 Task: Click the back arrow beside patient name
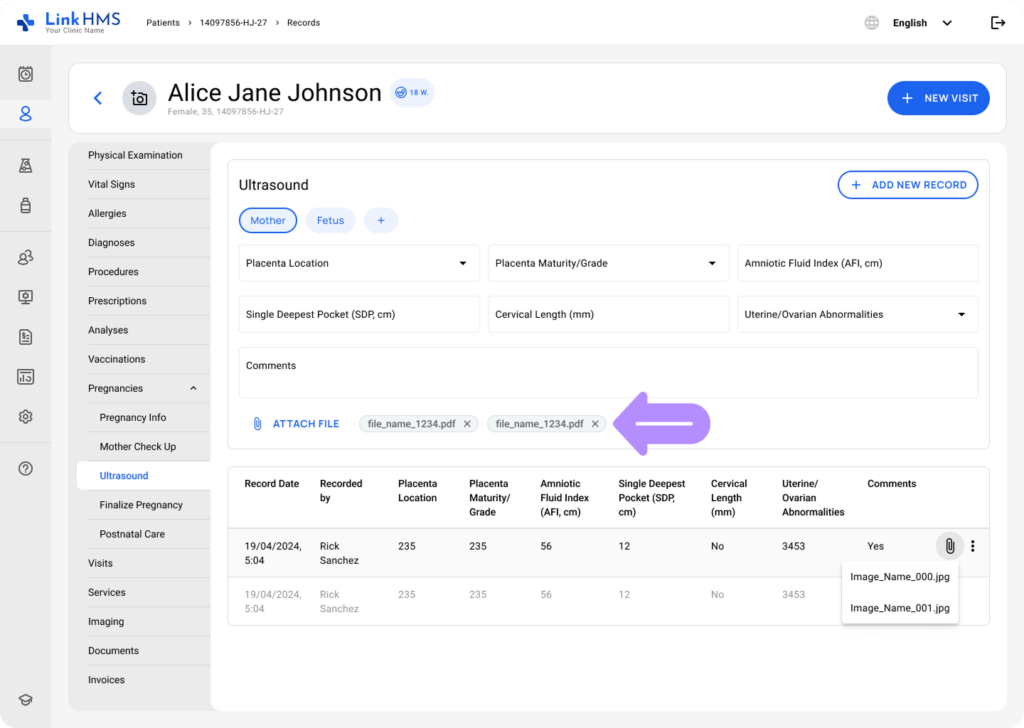point(98,98)
